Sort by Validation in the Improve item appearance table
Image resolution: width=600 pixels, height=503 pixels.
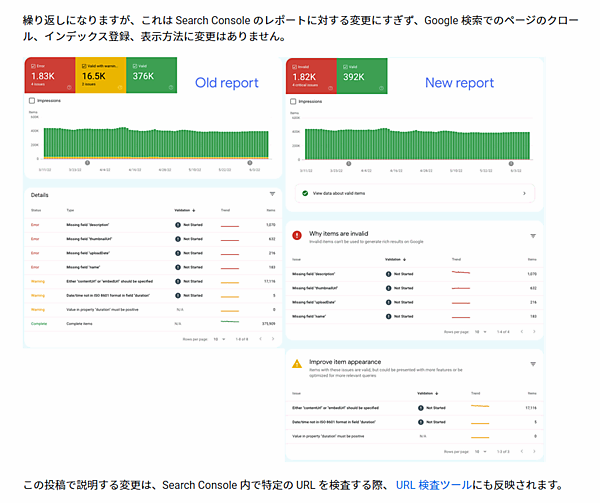coord(427,393)
